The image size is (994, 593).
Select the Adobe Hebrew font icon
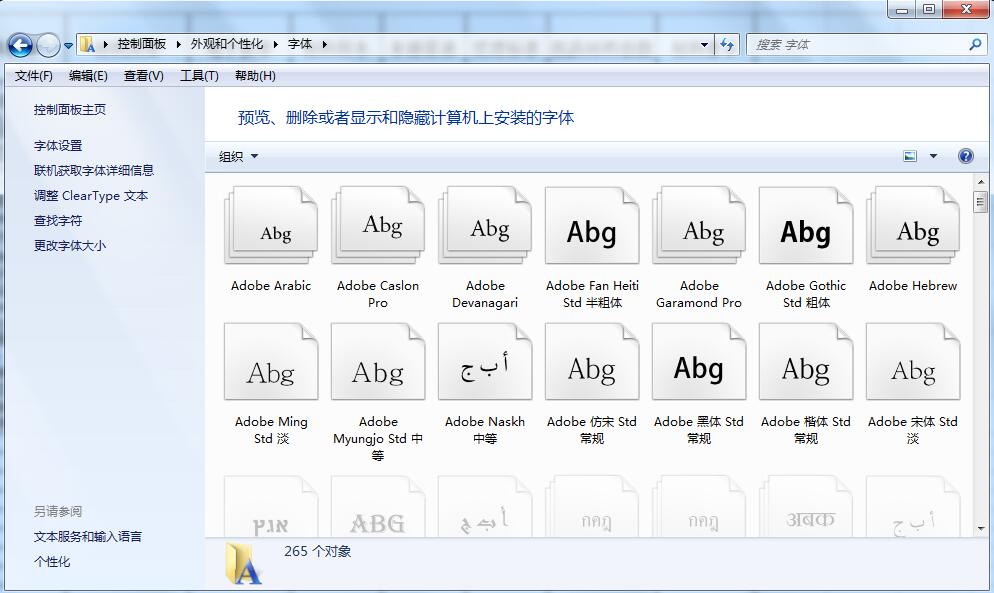pos(913,225)
